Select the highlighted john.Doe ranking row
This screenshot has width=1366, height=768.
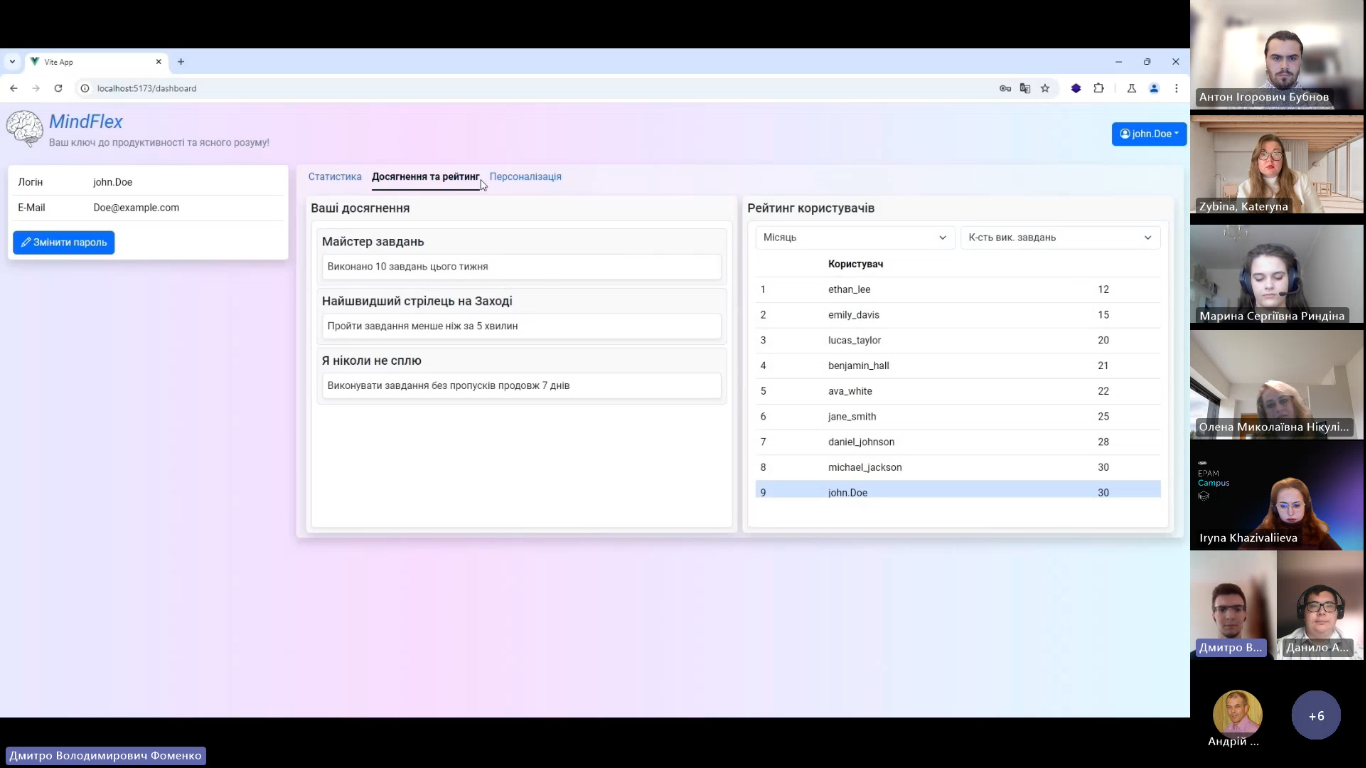coord(957,491)
